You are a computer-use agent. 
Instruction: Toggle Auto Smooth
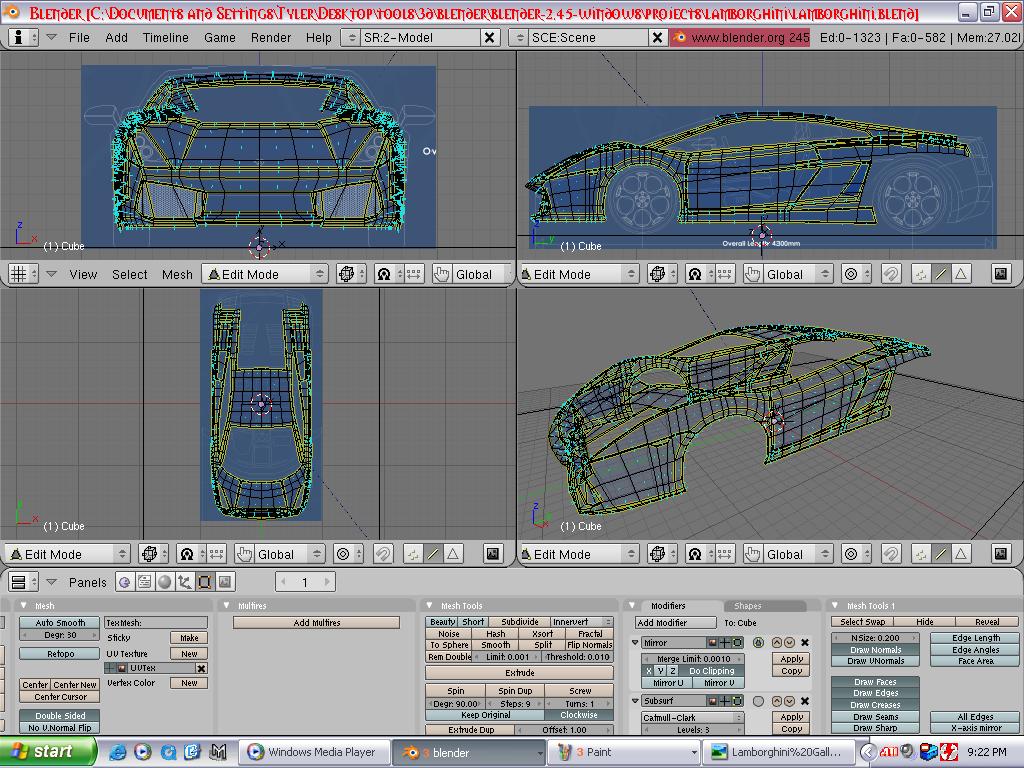point(60,622)
